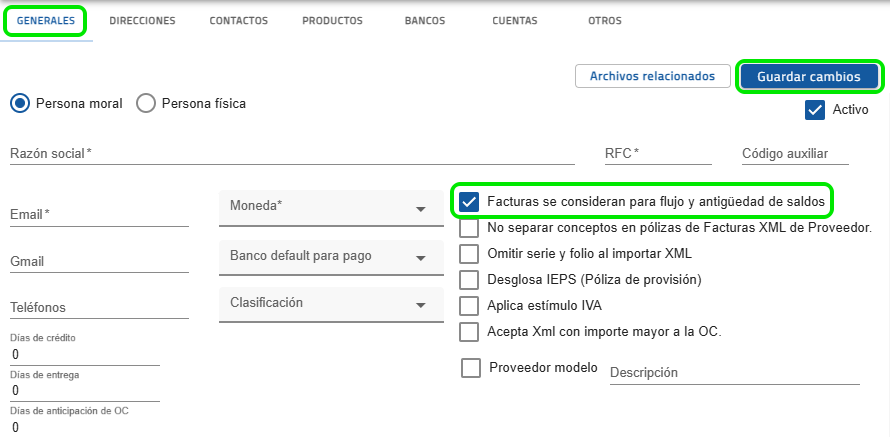Enable Omitir serie y folio checkbox
890x437 pixels.
(469, 253)
